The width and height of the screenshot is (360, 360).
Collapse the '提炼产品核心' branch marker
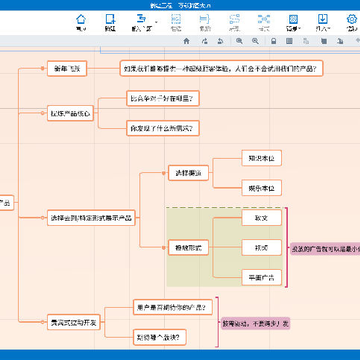(x=42, y=113)
